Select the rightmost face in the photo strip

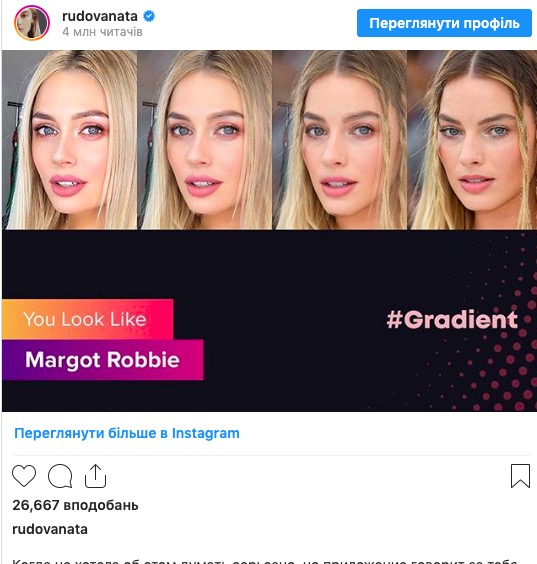pos(472,140)
